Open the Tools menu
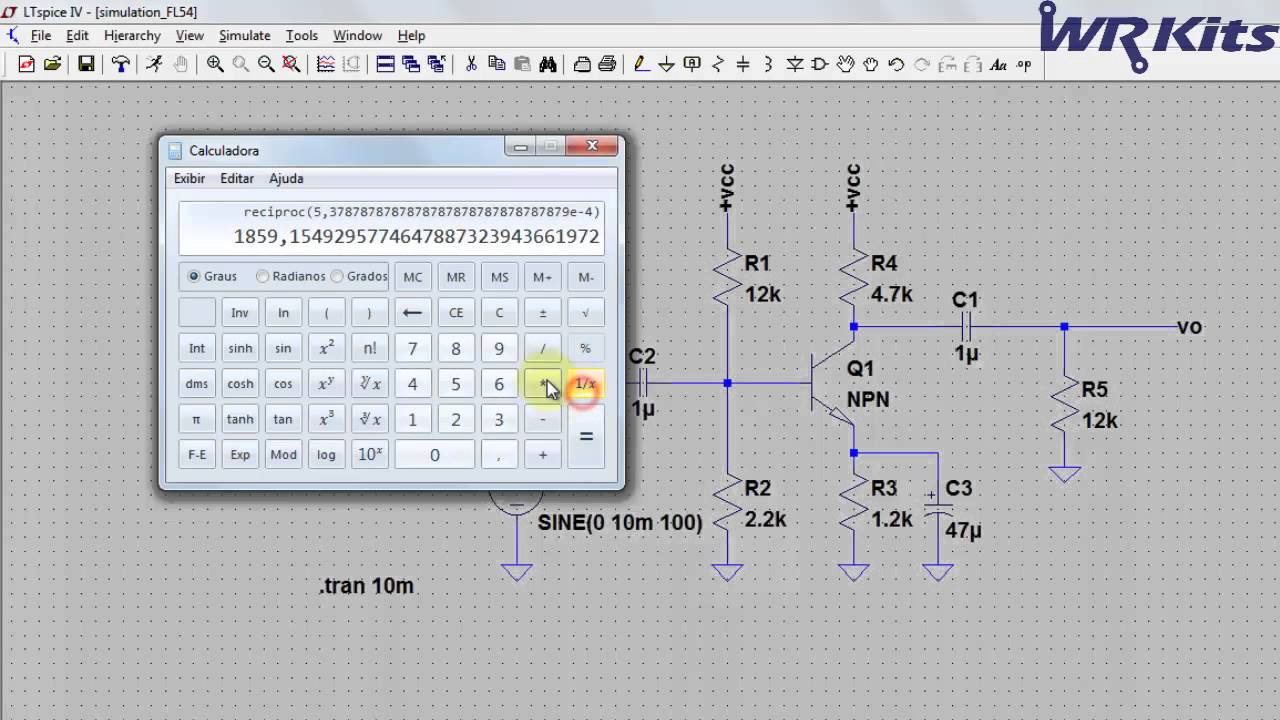The width and height of the screenshot is (1280, 720). coord(301,35)
